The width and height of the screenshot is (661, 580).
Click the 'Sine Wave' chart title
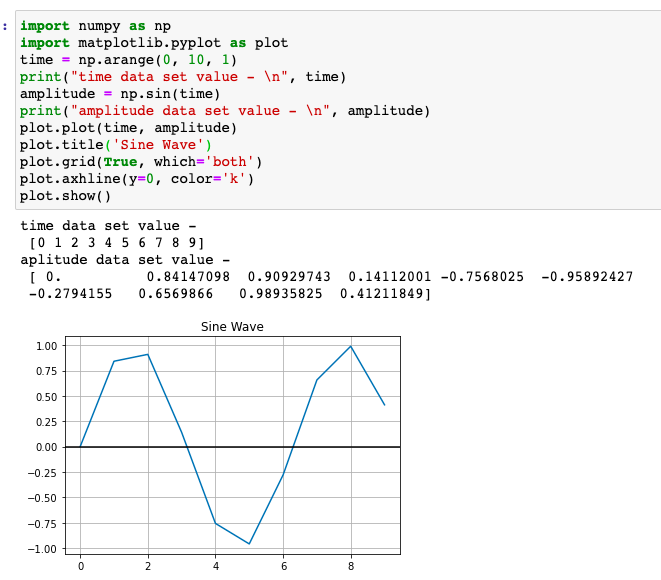(x=232, y=327)
